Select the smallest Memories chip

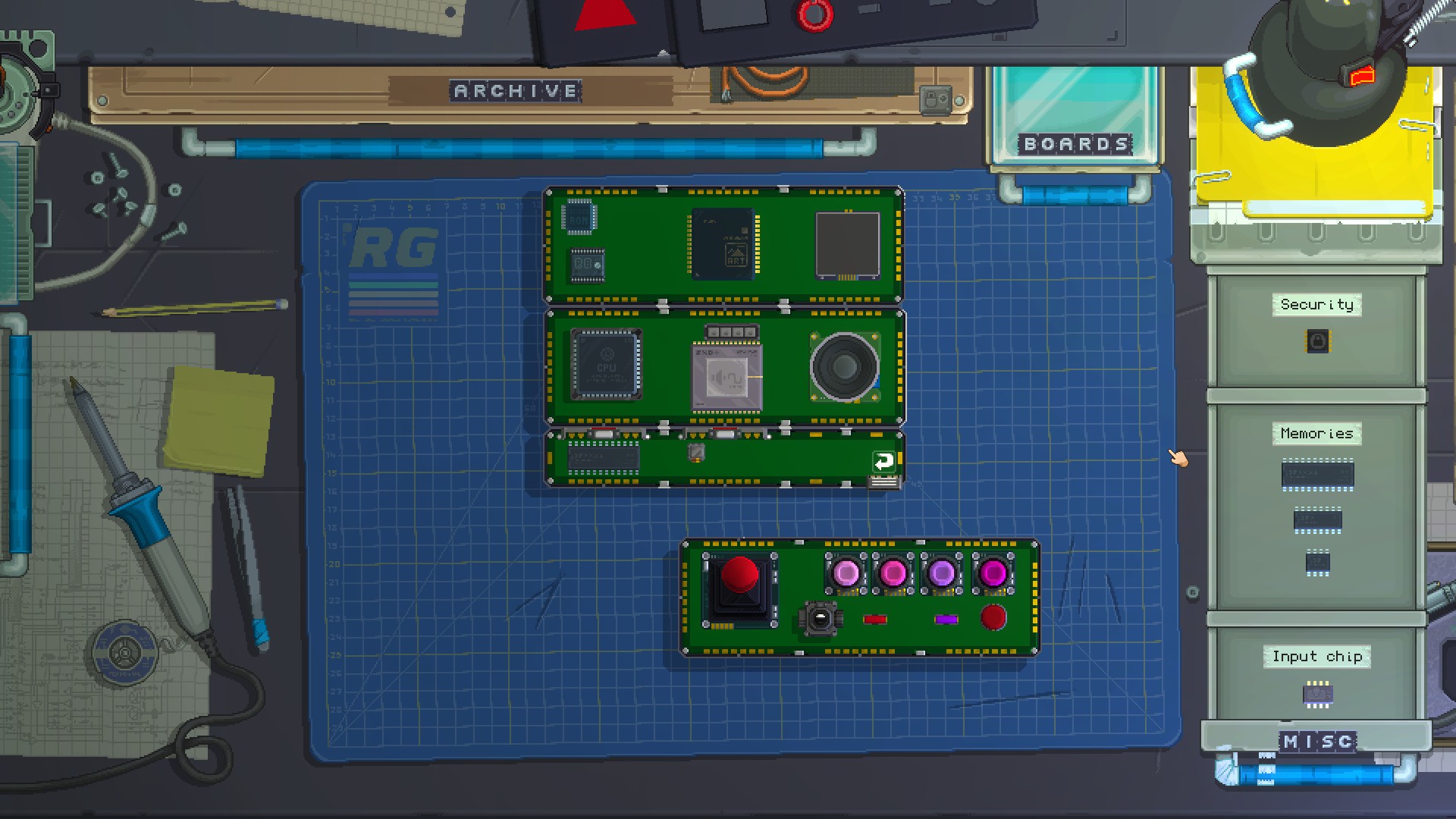1317,563
